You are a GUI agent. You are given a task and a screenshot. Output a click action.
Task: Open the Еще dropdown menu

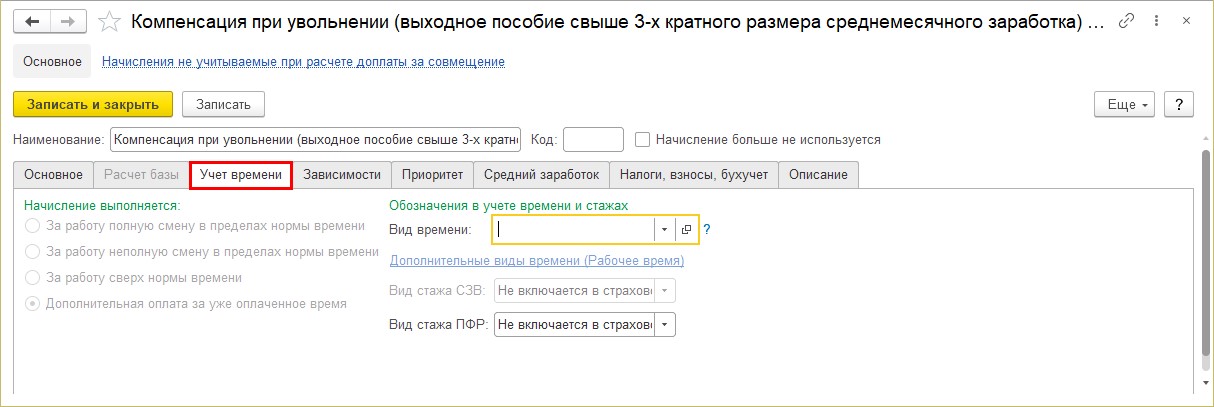tap(1126, 104)
